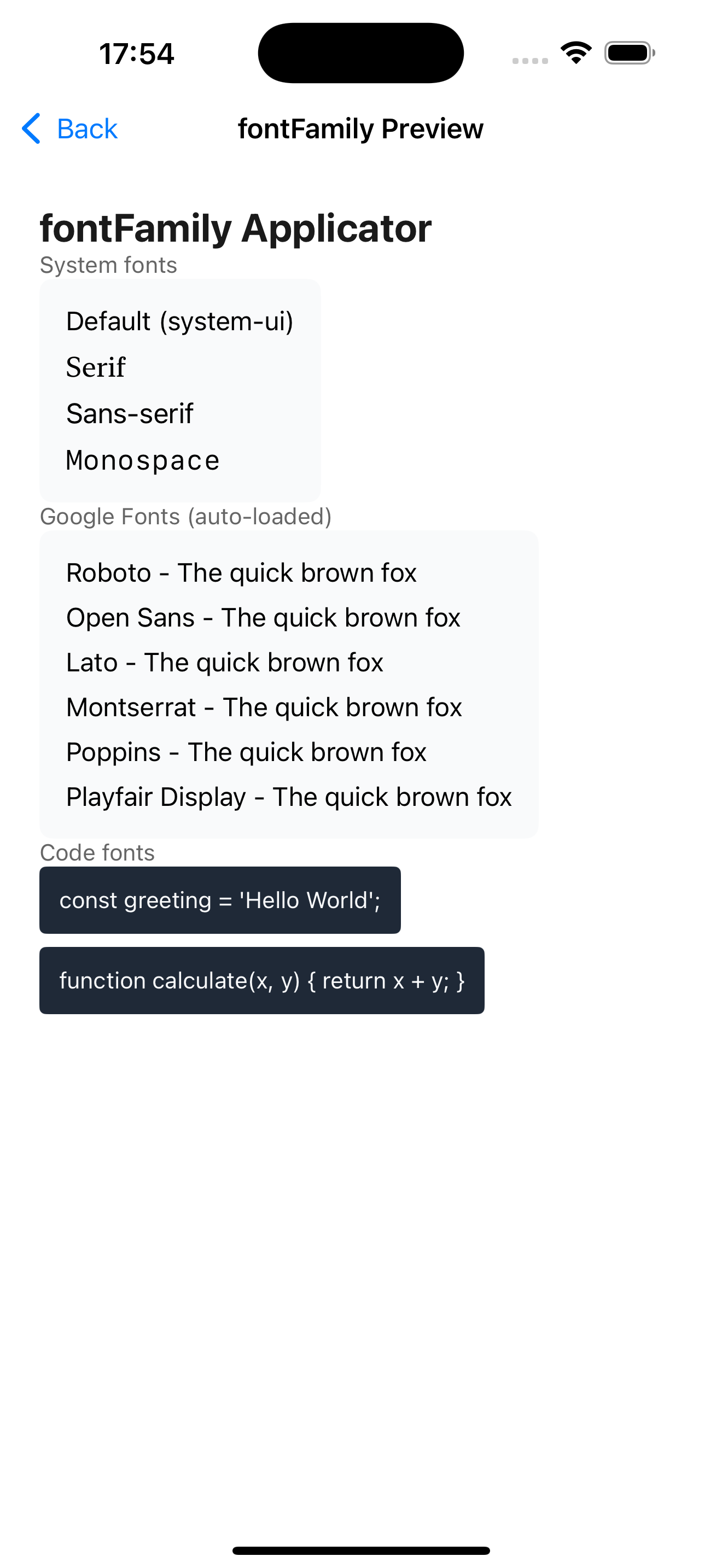Tap the status bar clock
Screen dimensions: 722x1568
[136, 54]
